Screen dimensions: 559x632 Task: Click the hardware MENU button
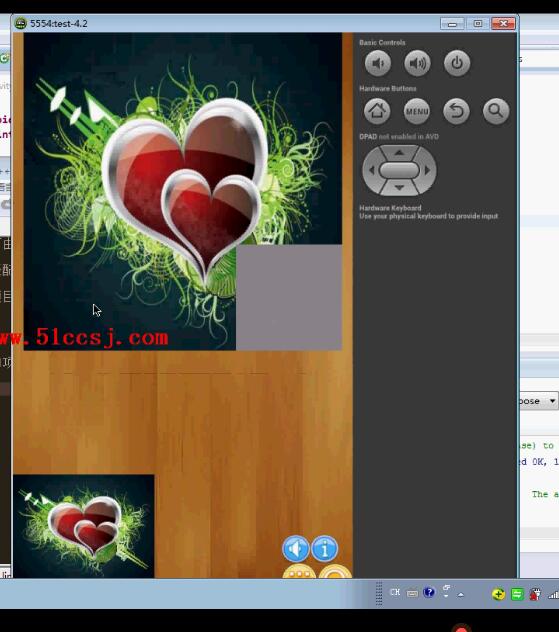point(417,111)
